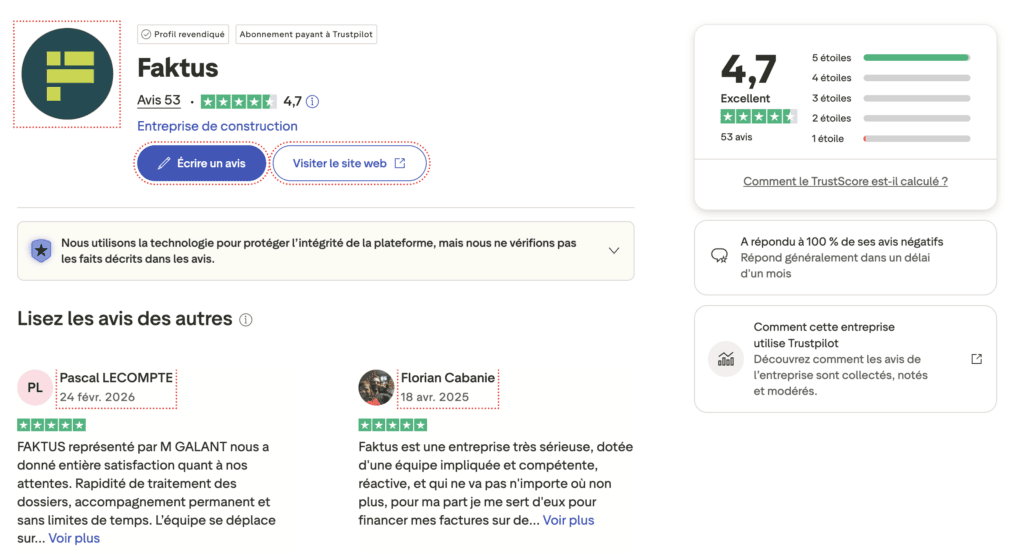Viewport: 1024px width, 554px height.
Task: Click the Faktus company name heading
Action: tap(178, 68)
